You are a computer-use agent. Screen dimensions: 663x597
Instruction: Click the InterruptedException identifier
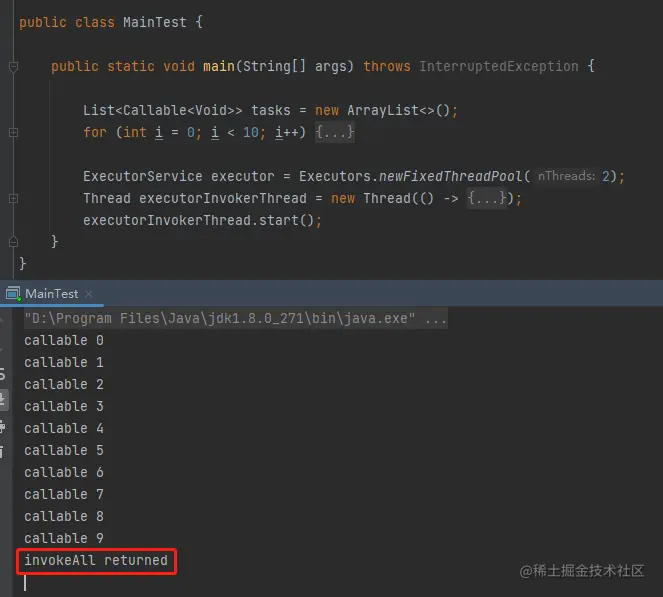click(499, 66)
